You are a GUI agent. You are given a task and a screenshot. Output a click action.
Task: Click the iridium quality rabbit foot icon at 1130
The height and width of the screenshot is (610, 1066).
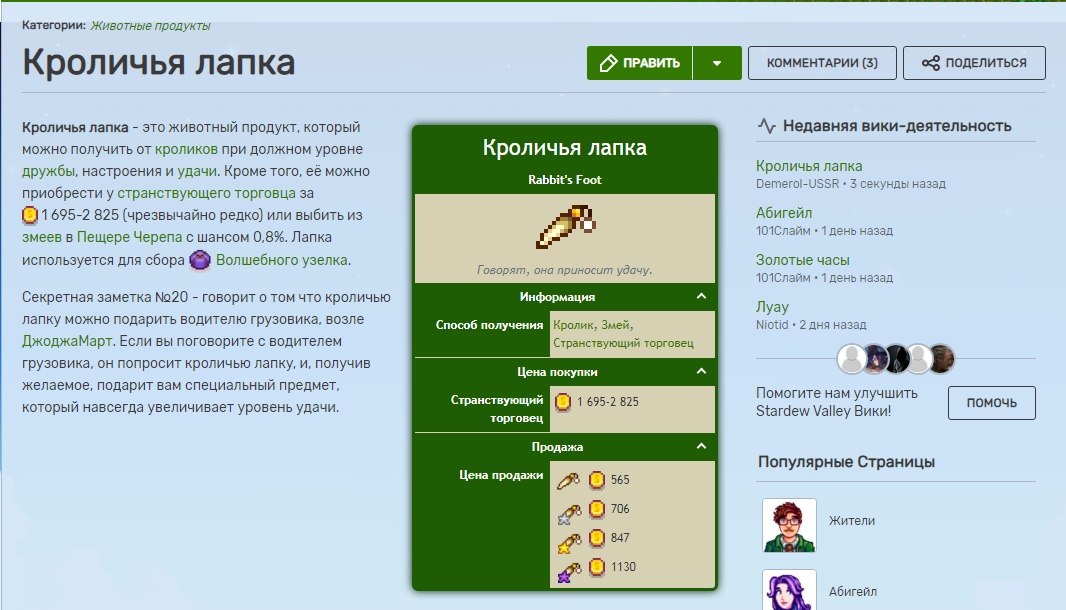point(568,572)
